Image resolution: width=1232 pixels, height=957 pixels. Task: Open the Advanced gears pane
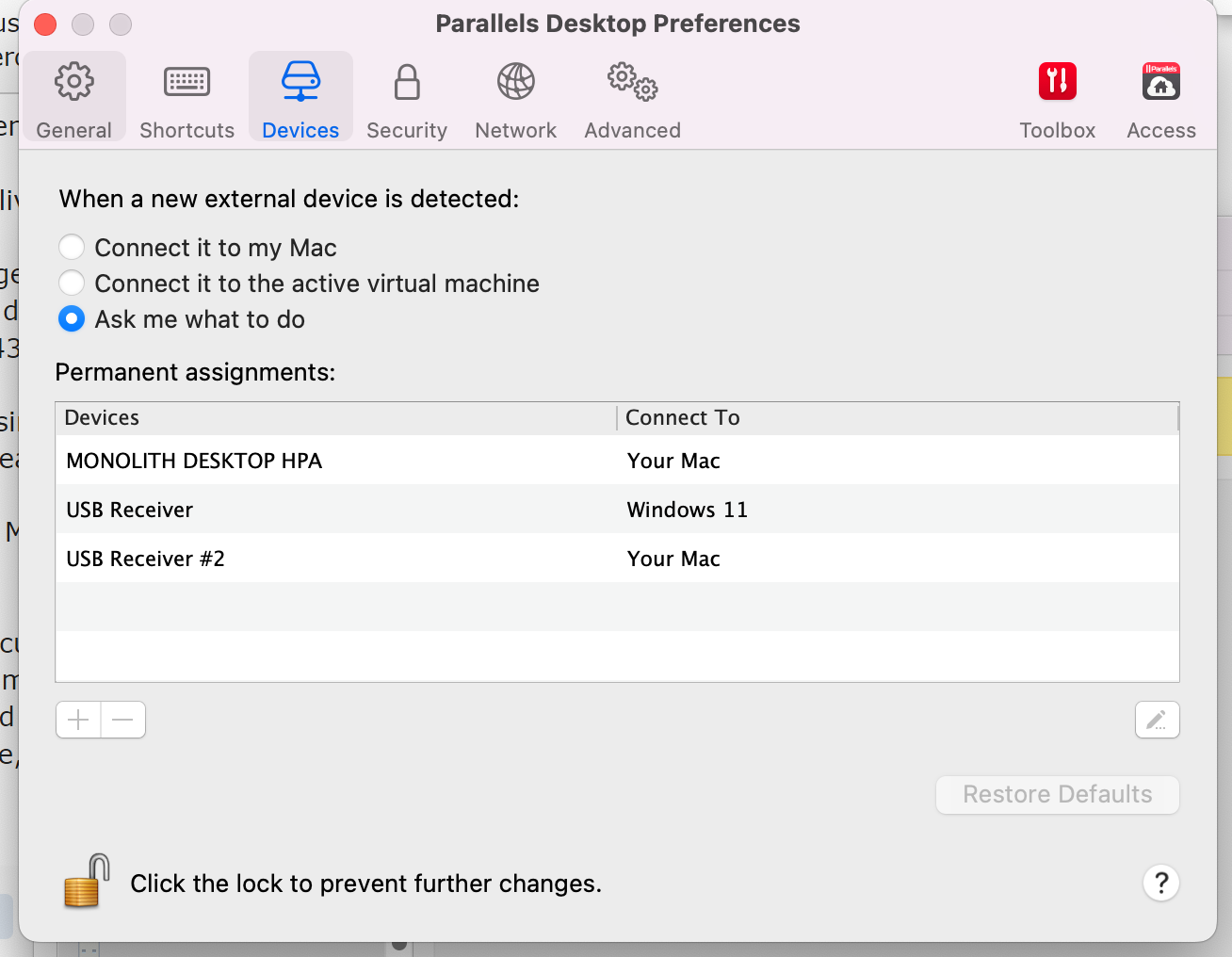(x=632, y=98)
